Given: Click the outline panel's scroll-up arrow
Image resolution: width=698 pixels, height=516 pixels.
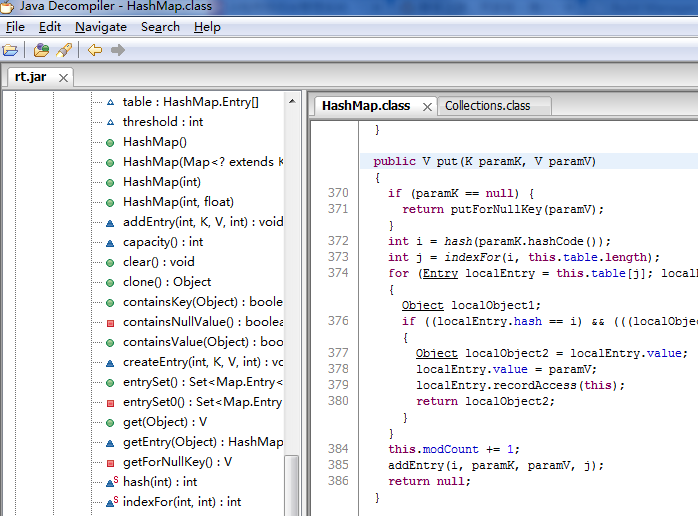Looking at the screenshot, I should pos(292,100).
